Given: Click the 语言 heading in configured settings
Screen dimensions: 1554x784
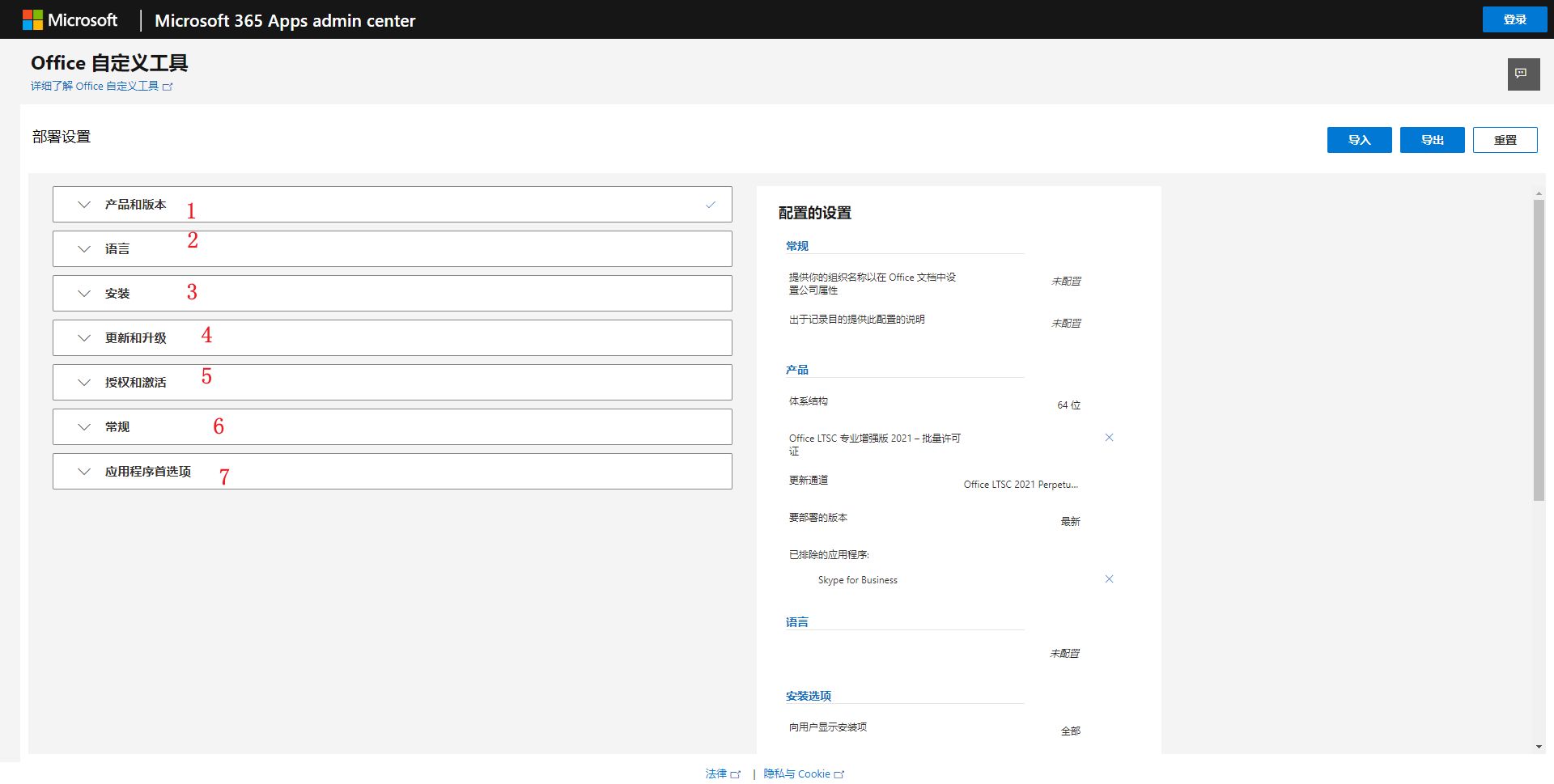Looking at the screenshot, I should (x=797, y=622).
